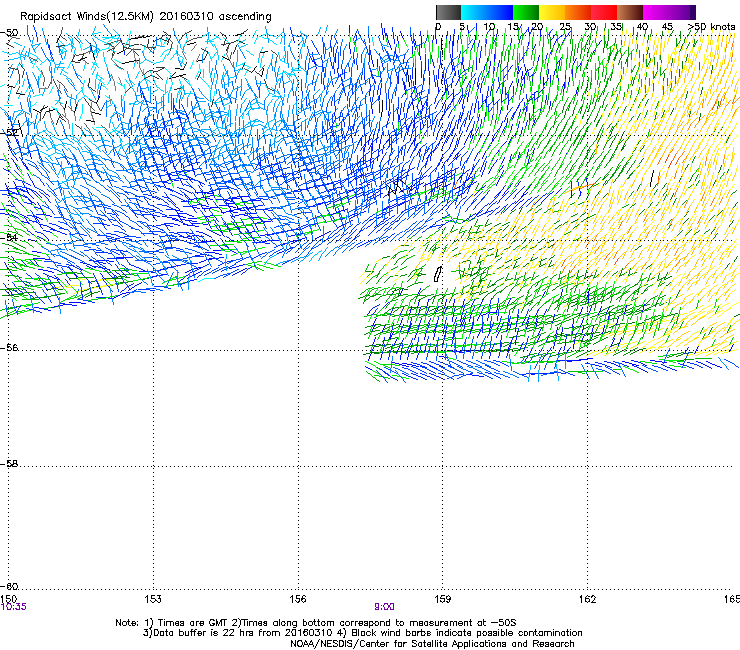Click latitude label '-60' on the left axis

[x=9, y=586]
